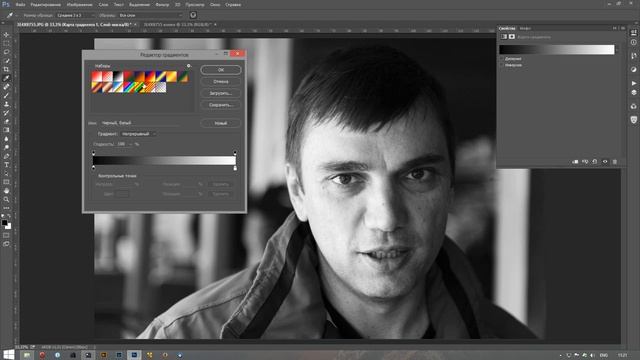Click the trash icon in Properties panel

[x=615, y=162]
